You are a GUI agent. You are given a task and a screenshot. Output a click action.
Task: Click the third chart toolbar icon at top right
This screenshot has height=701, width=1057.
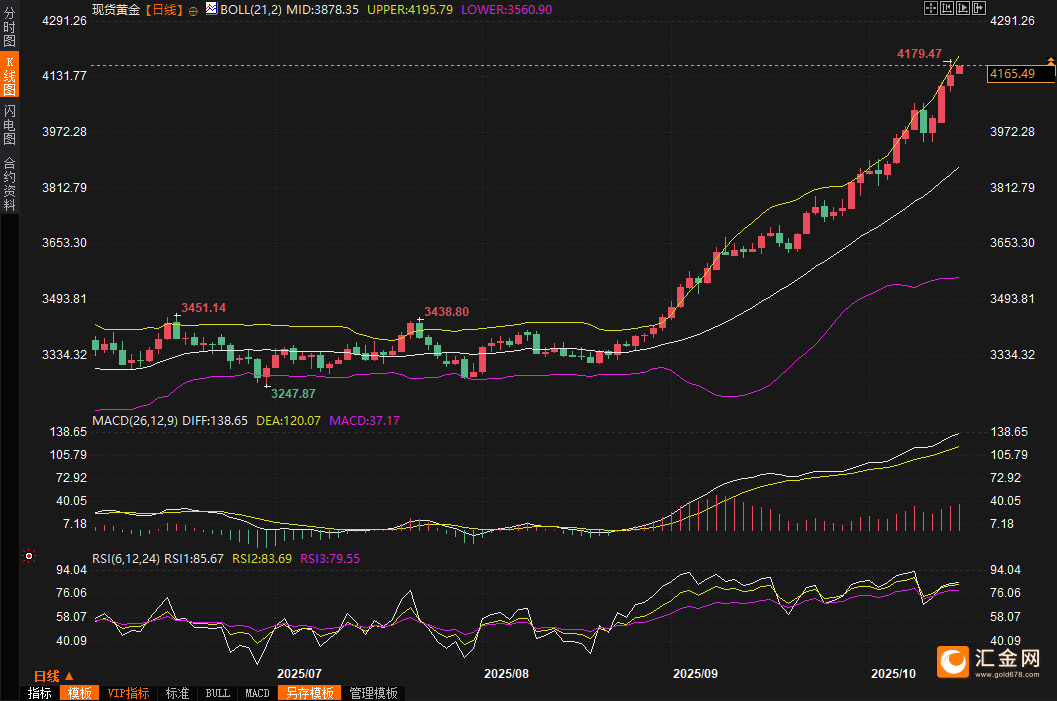pos(962,8)
